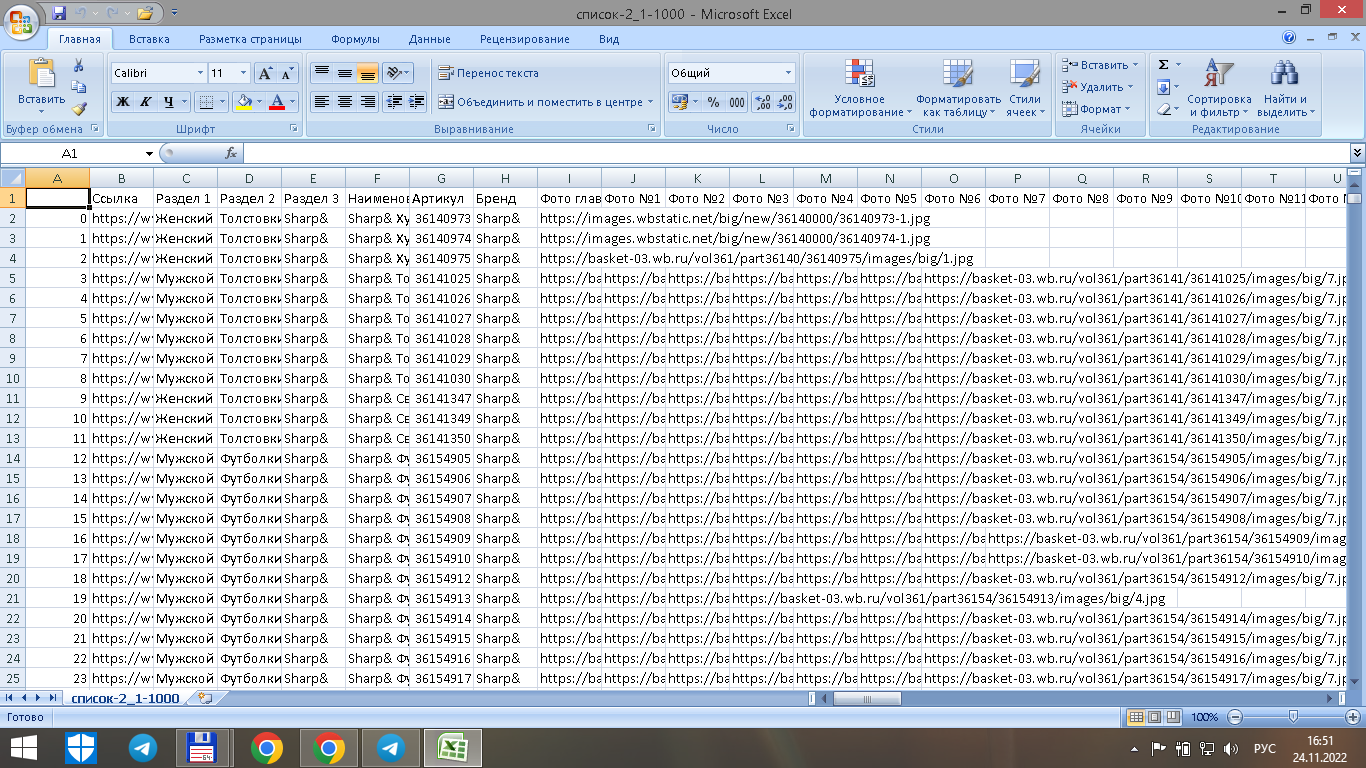Increase the cell indent
Viewport: 1366px width, 768px height.
(x=417, y=102)
